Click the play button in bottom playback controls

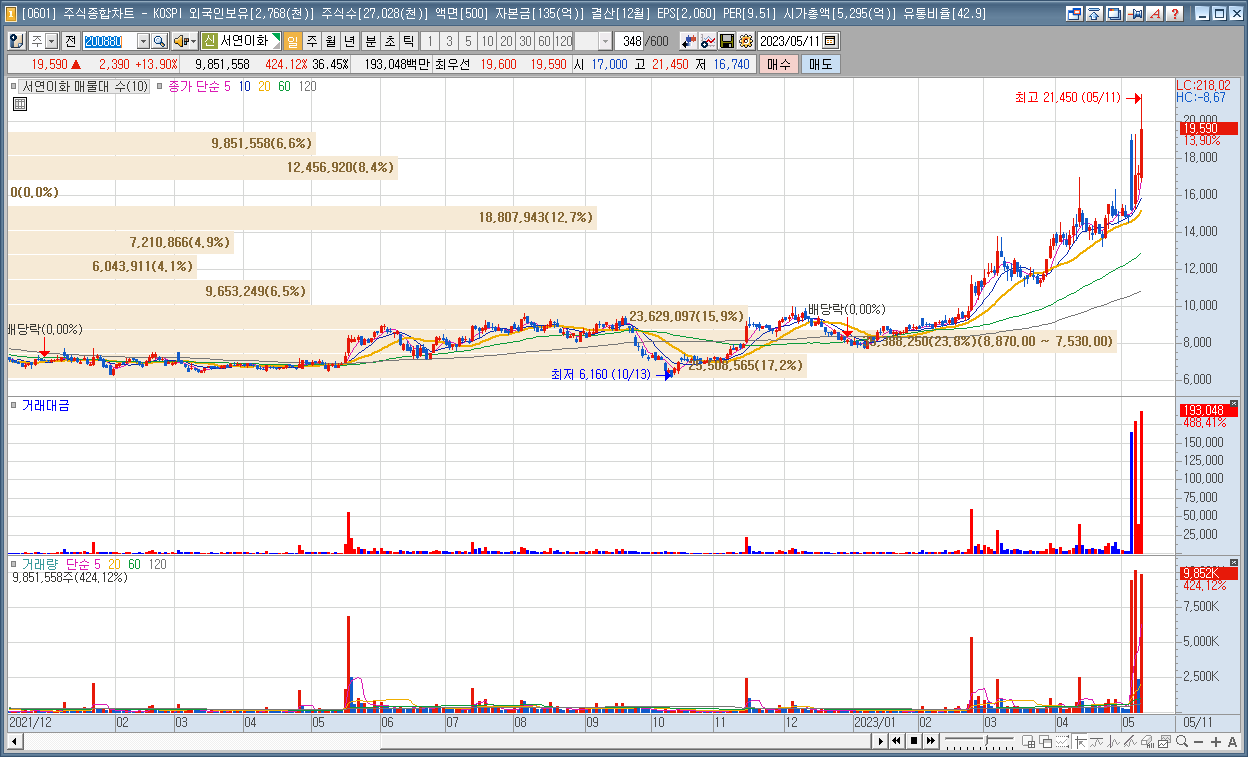tap(880, 741)
